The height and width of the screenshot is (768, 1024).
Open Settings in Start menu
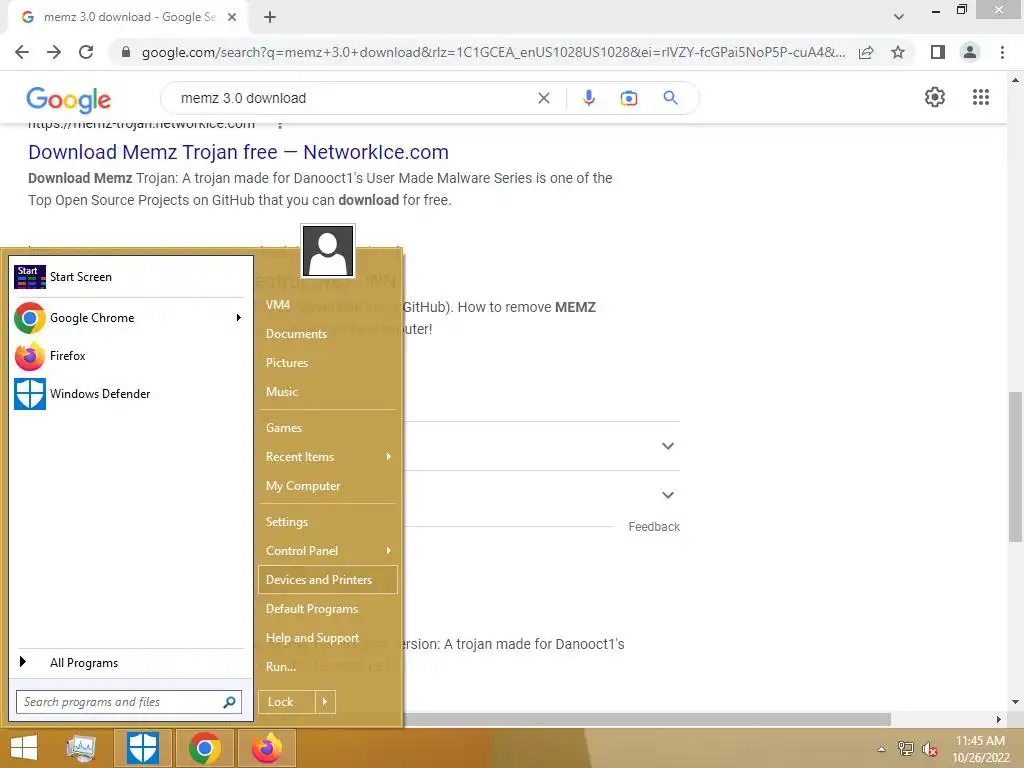pyautogui.click(x=328, y=522)
